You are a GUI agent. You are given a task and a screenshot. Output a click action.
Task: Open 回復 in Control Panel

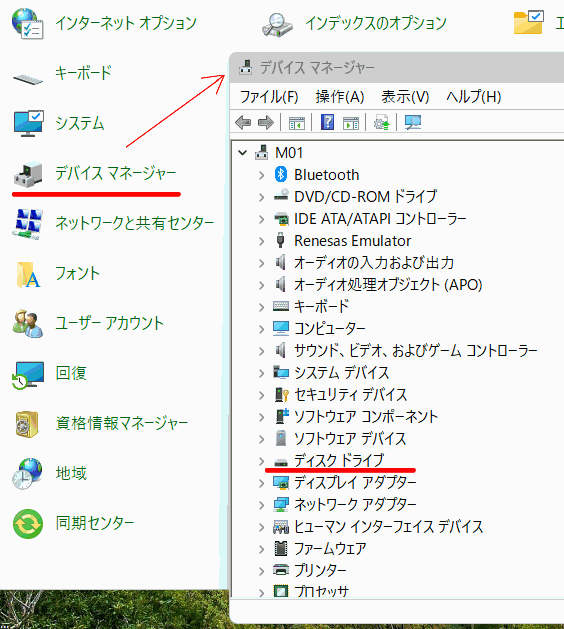71,373
